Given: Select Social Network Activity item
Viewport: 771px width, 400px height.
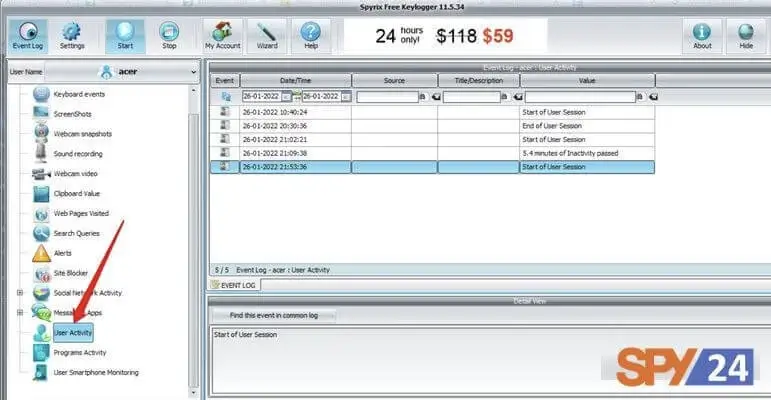Looking at the screenshot, I should point(88,293).
